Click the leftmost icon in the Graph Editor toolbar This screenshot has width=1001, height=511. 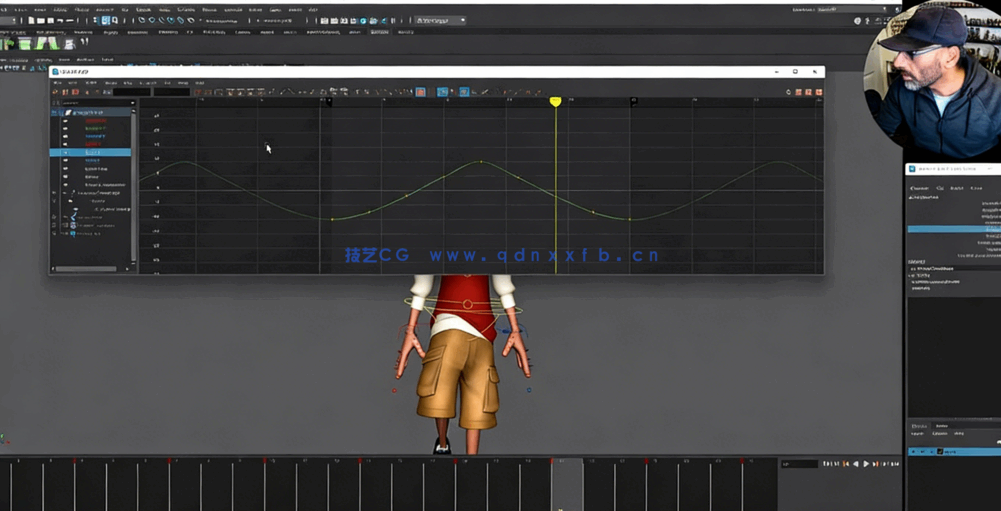(57, 92)
